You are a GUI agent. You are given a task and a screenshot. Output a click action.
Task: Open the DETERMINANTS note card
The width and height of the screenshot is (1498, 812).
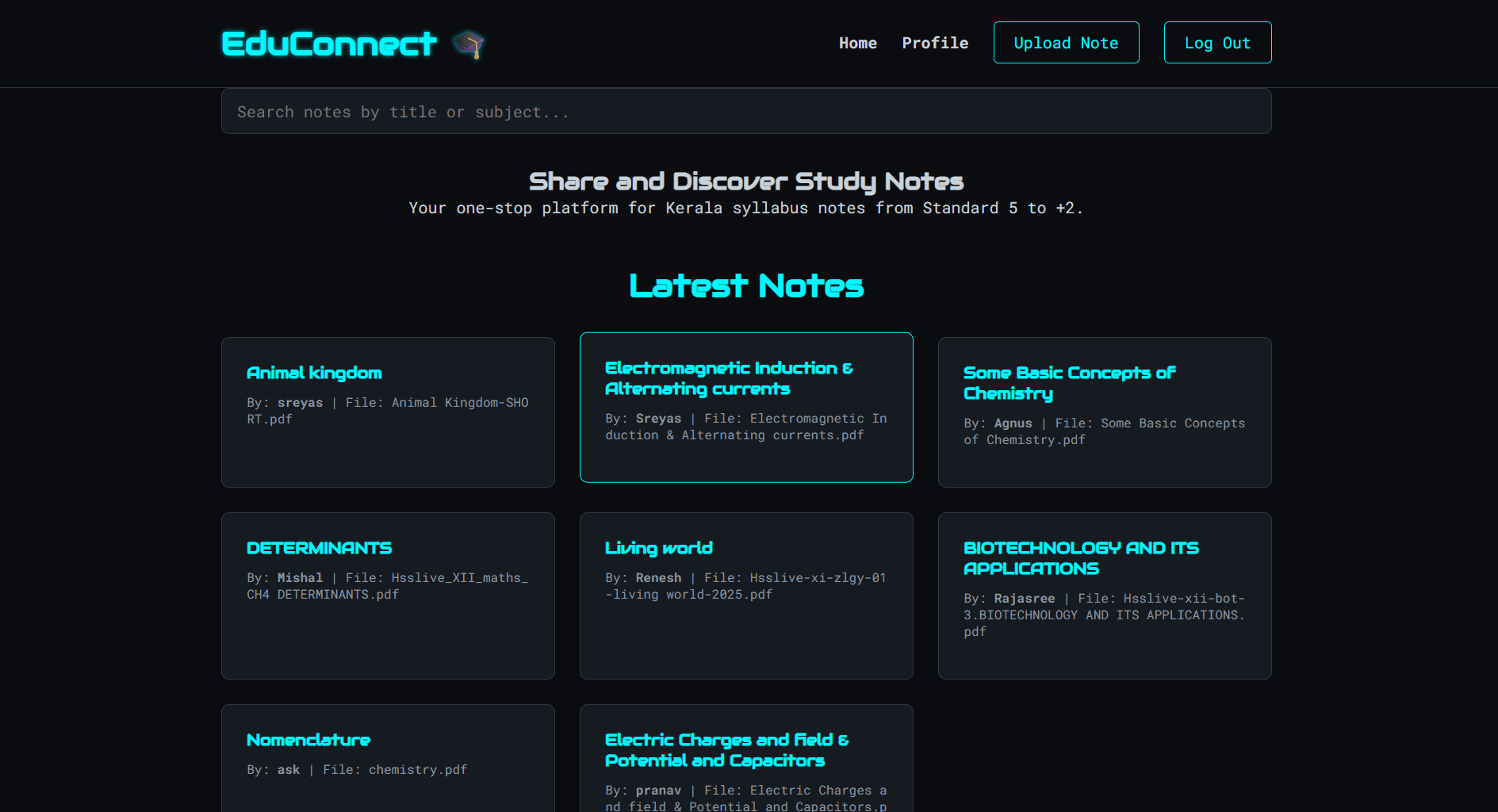[388, 596]
